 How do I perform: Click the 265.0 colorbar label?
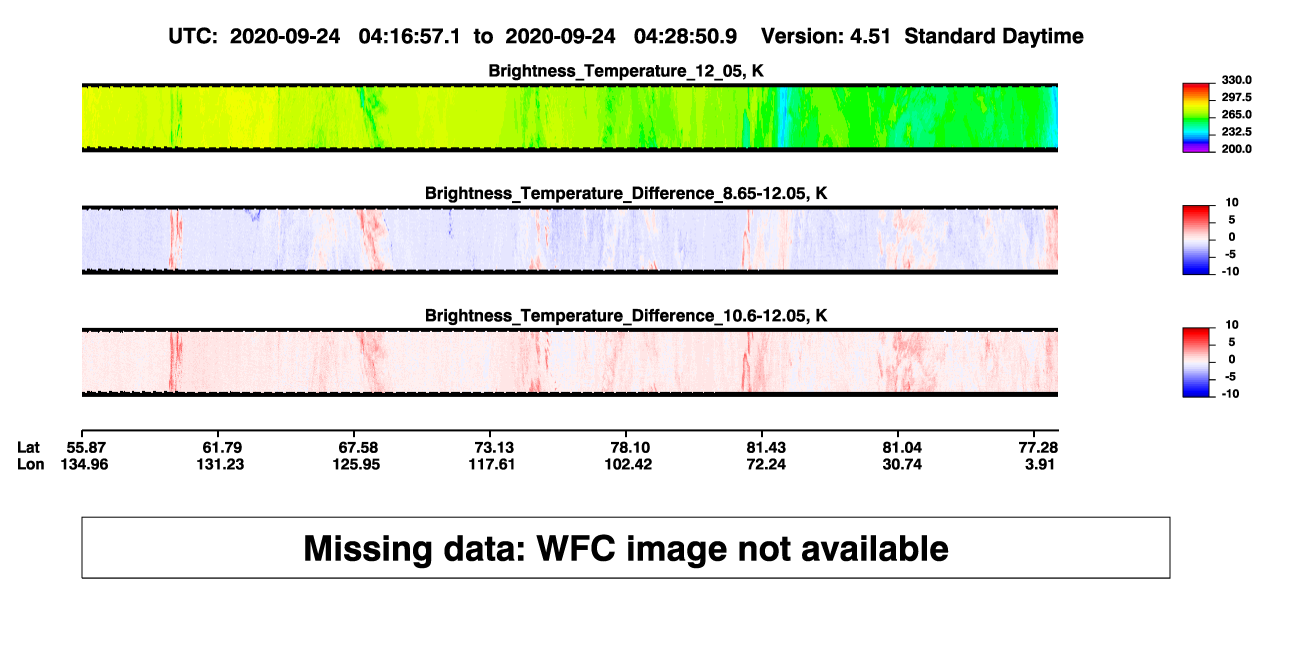[1238, 114]
